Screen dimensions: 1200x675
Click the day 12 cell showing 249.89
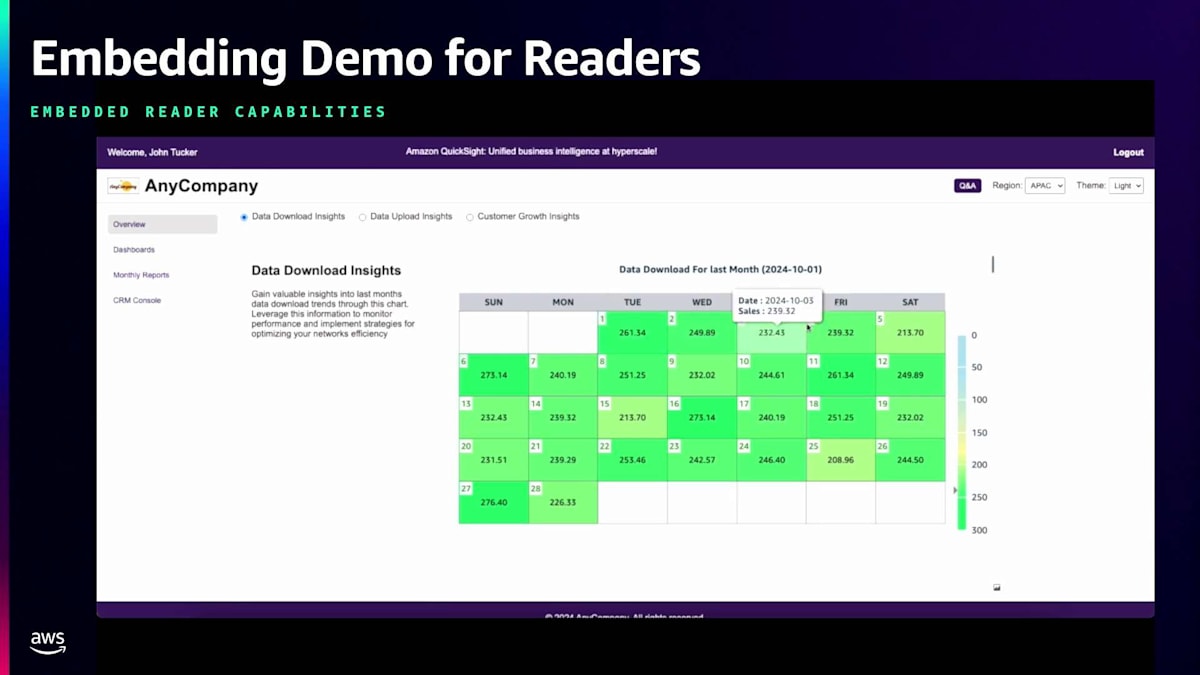click(910, 375)
